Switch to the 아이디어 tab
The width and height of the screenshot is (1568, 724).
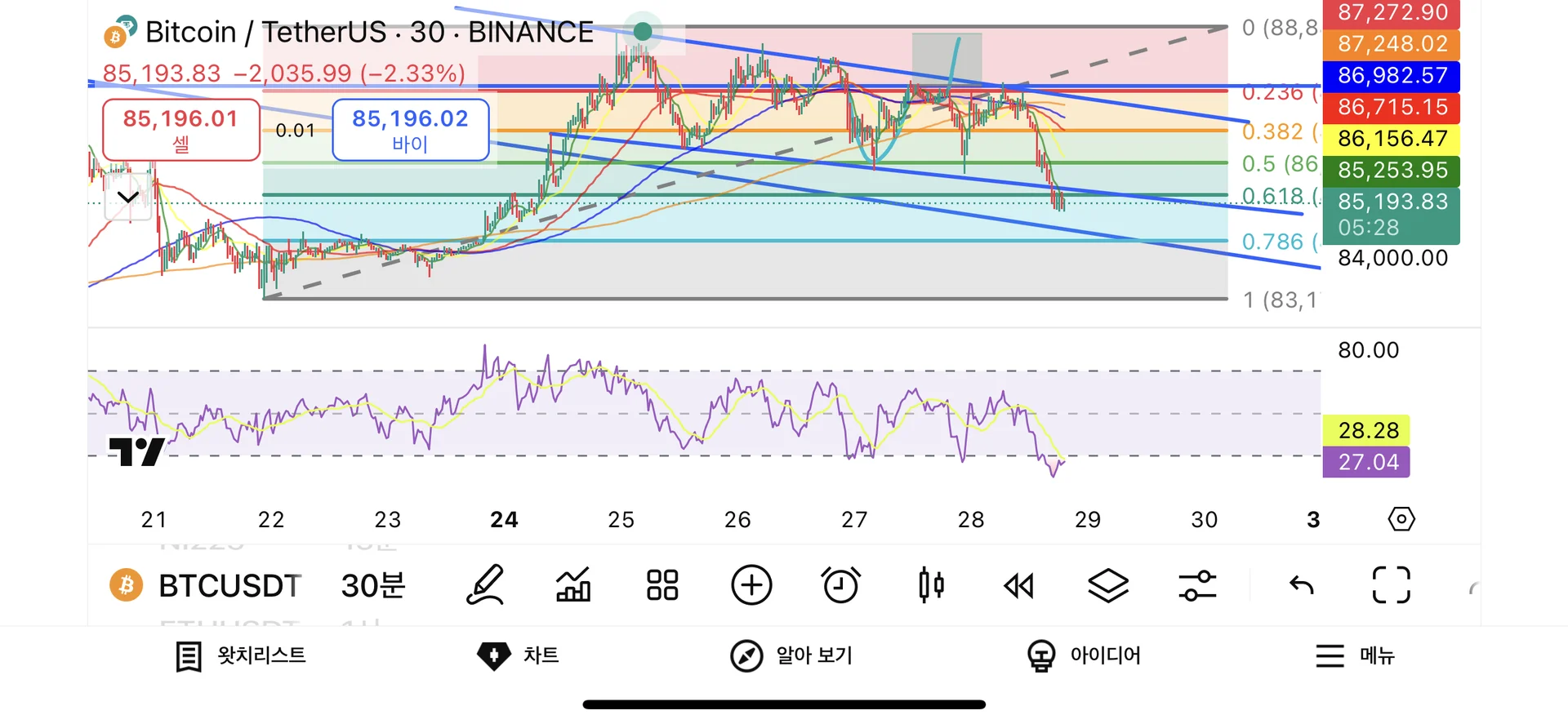(1084, 655)
